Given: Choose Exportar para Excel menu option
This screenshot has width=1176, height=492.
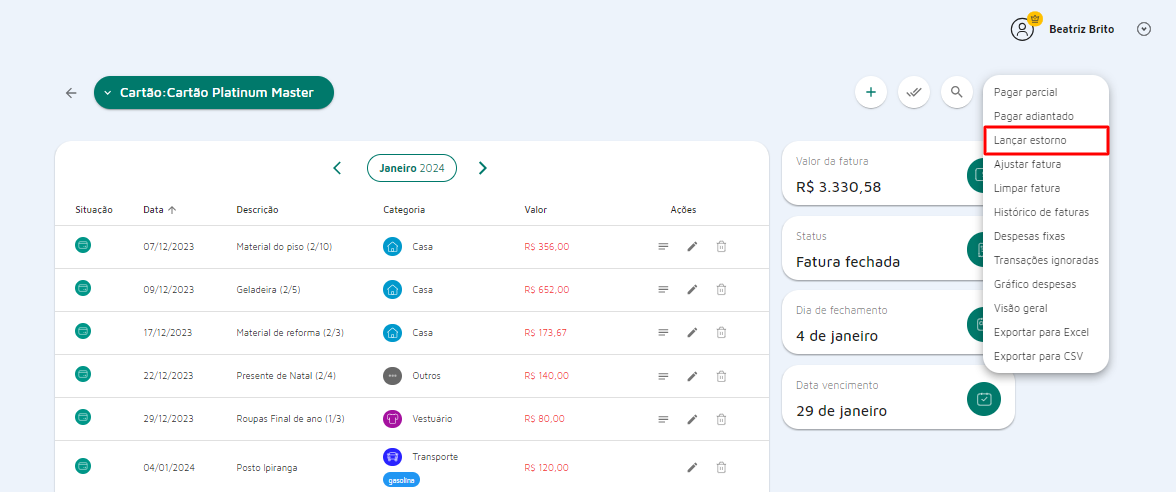Looking at the screenshot, I should click(1041, 332).
